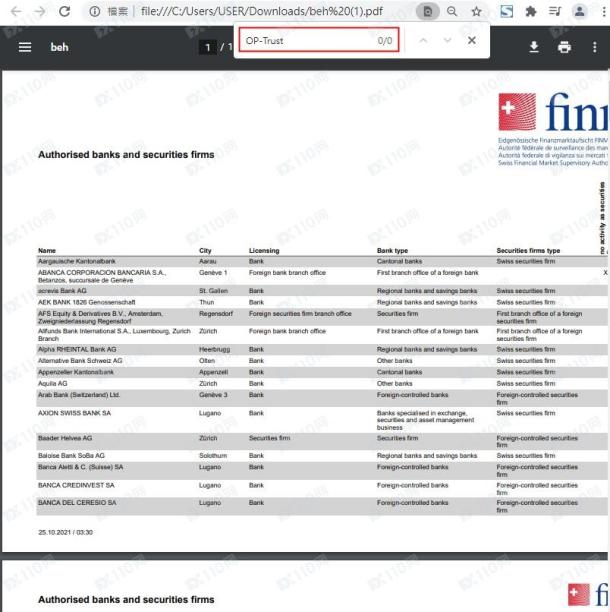Select 'Alpha RHEINTAL Bank AG' entry
The width and height of the screenshot is (610, 612).
77,349
